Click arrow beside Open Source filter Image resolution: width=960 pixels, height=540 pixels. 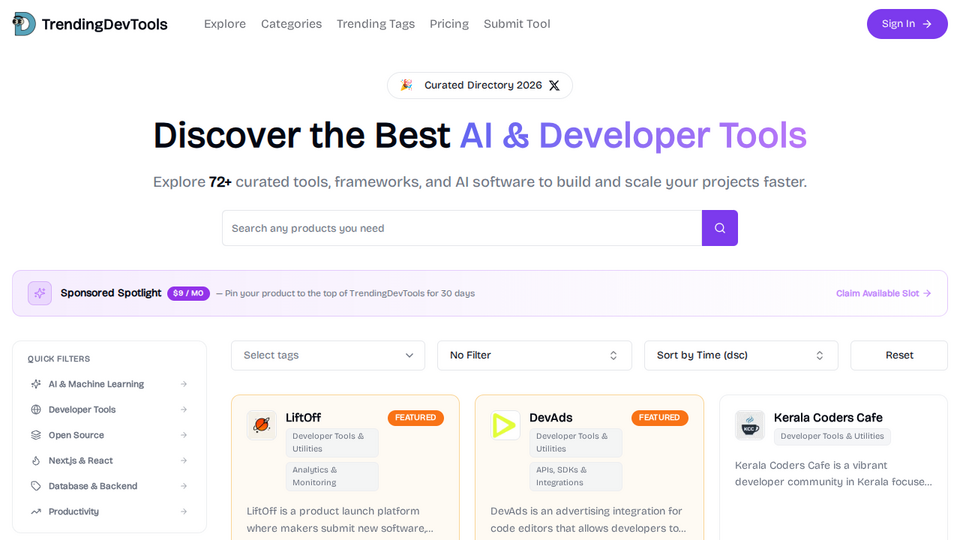[x=184, y=435]
